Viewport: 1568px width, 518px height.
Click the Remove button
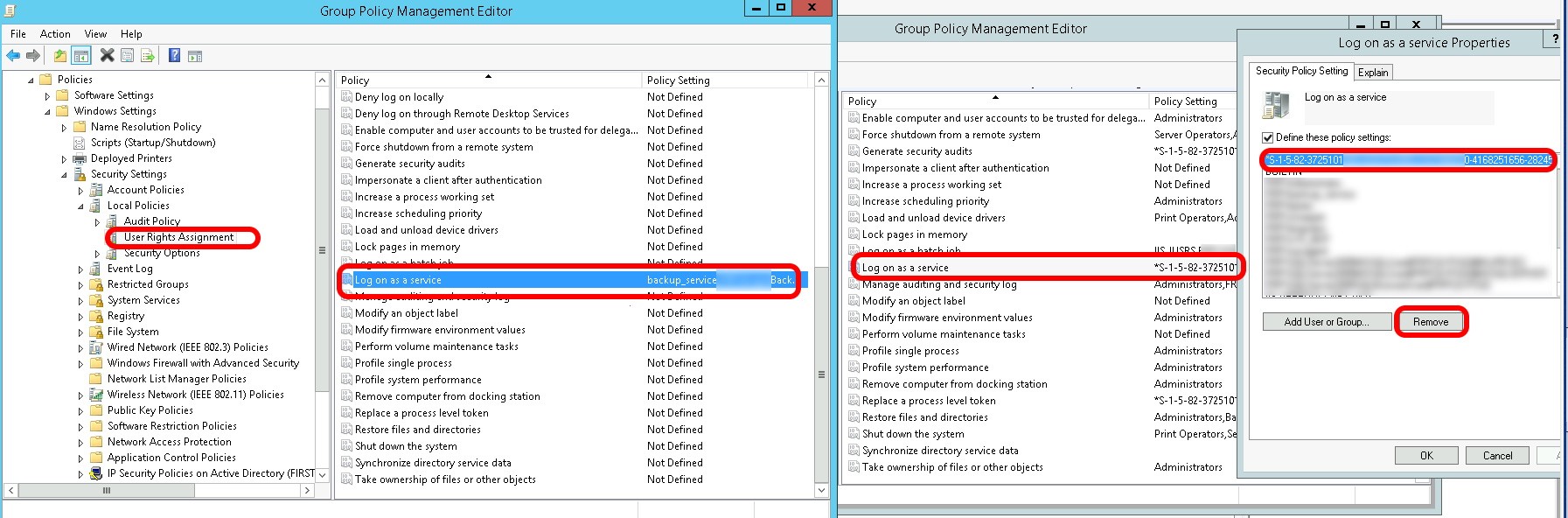(1431, 322)
